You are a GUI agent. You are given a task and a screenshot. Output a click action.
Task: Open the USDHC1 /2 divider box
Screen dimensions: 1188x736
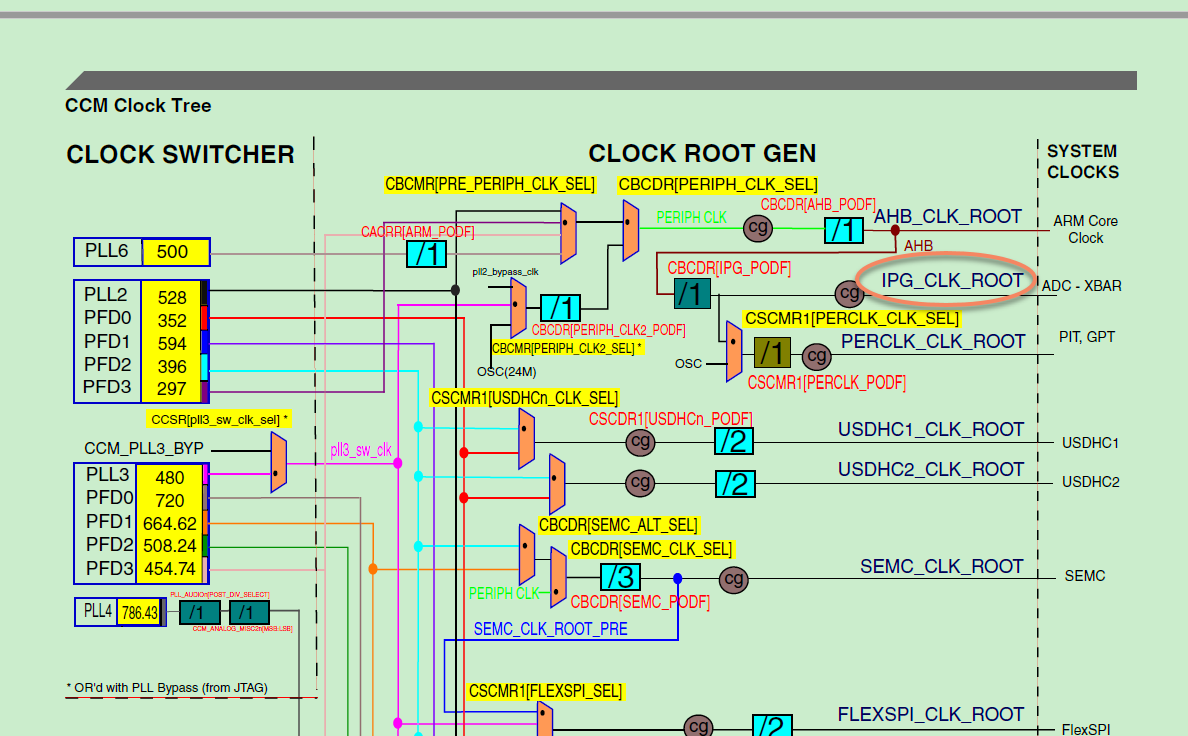[x=734, y=440]
